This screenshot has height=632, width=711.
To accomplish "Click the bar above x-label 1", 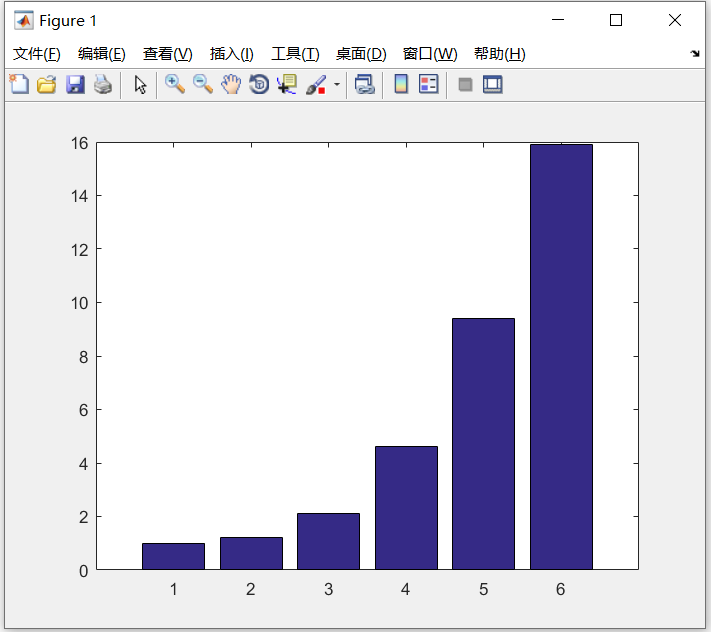I will click(x=173, y=556).
